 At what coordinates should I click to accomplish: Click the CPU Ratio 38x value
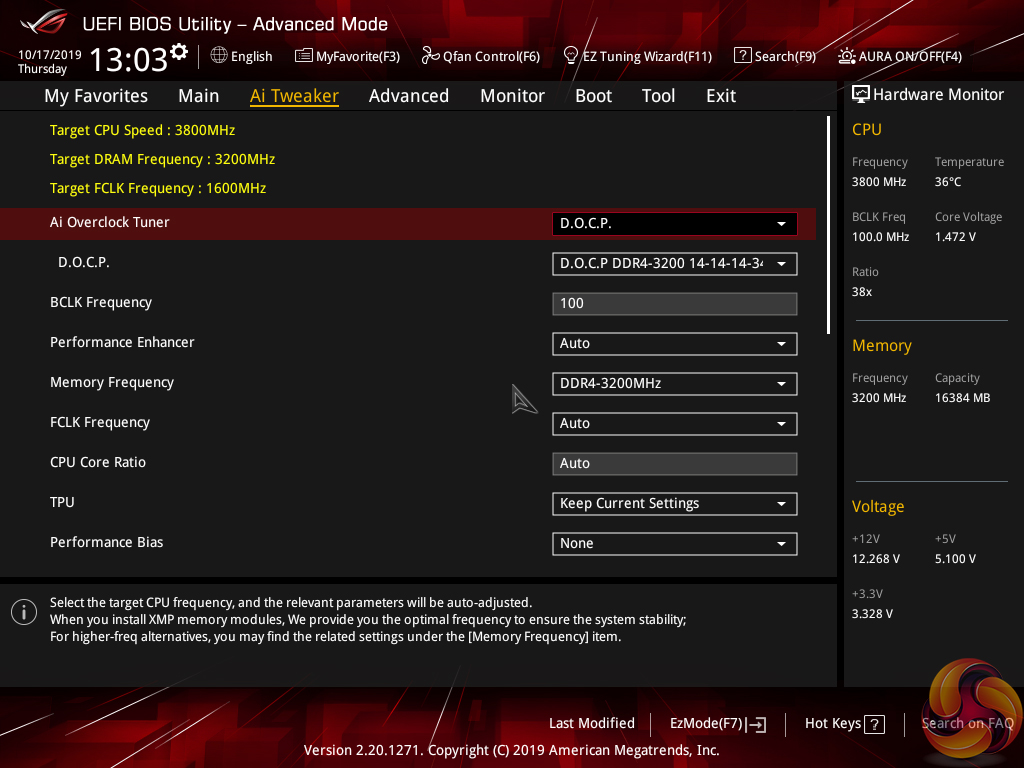[x=862, y=292]
